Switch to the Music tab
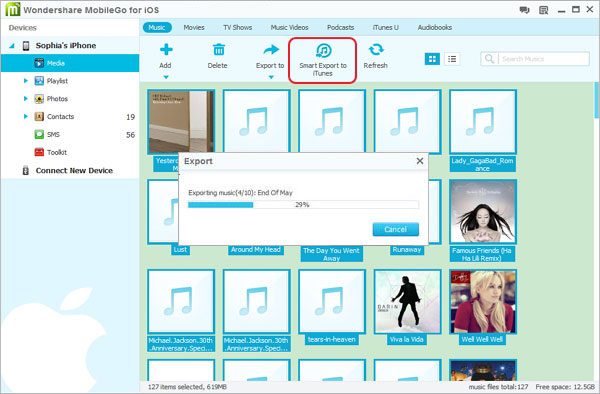This screenshot has width=600, height=394. [157, 28]
